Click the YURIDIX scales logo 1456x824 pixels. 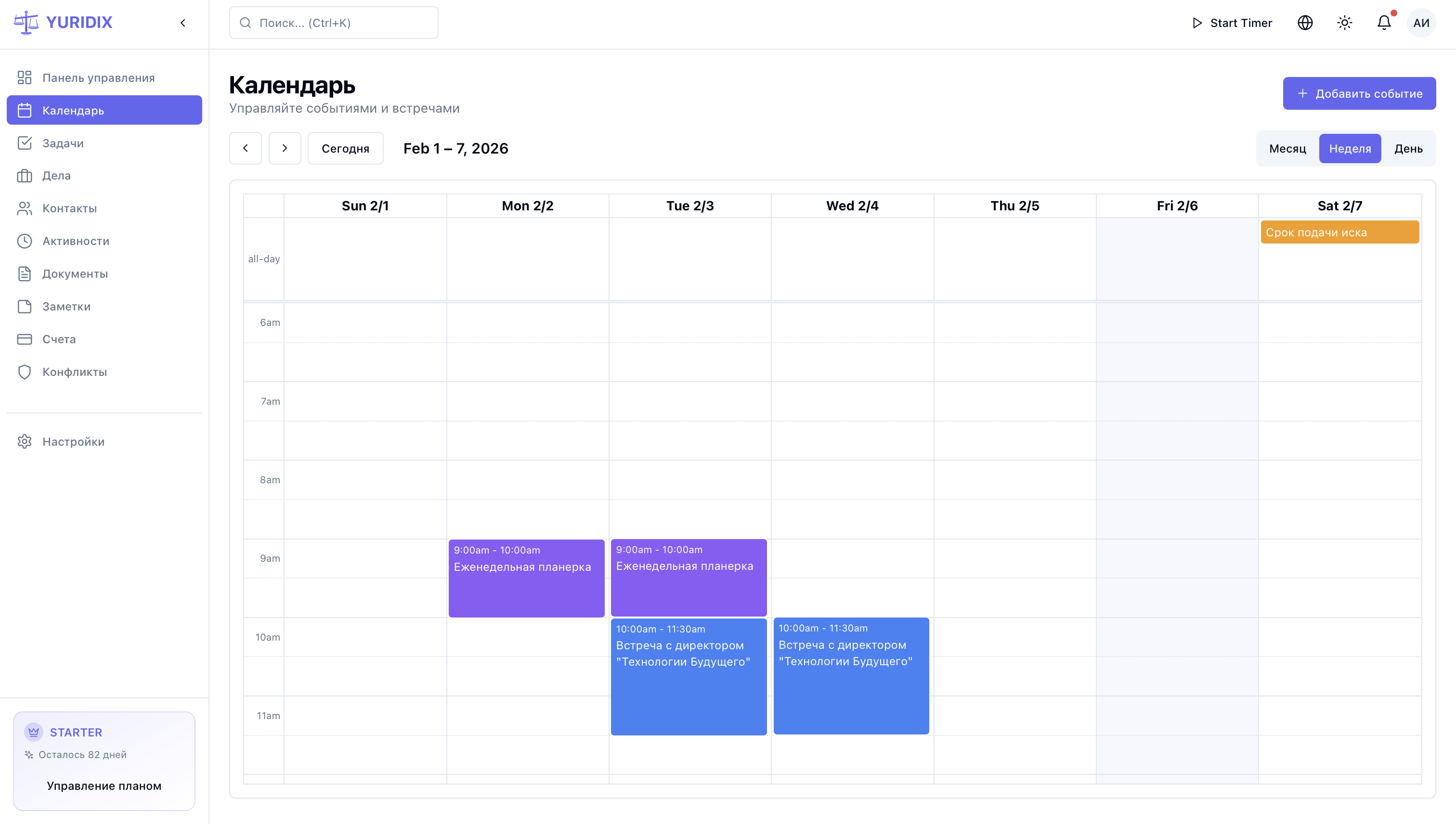[x=26, y=23]
